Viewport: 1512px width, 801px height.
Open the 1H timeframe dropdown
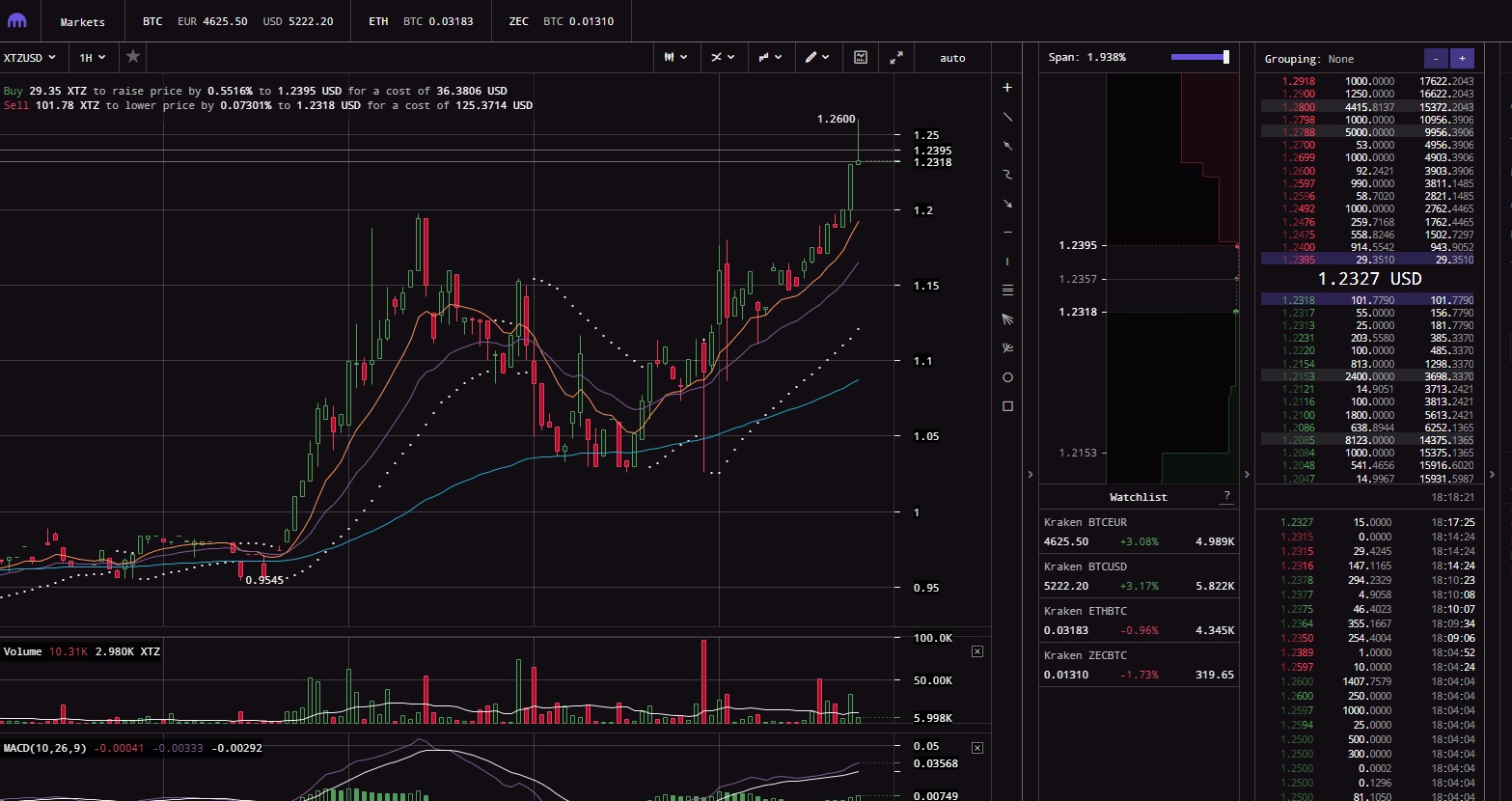93,58
